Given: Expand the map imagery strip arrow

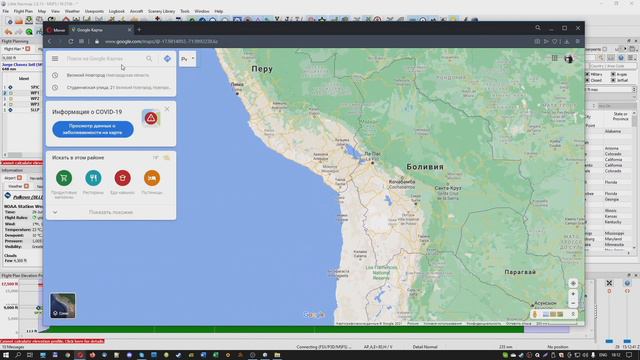Looking at the screenshot, I should coord(573,314).
